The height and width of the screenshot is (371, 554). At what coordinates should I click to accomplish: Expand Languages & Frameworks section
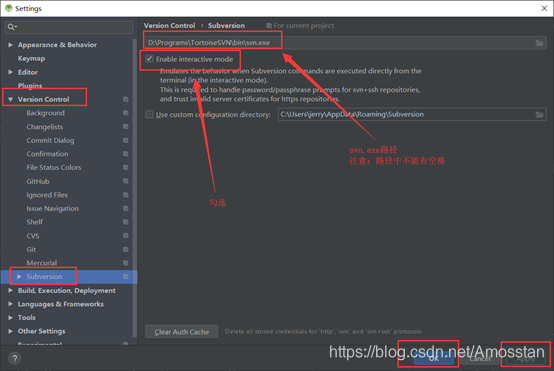(x=11, y=304)
